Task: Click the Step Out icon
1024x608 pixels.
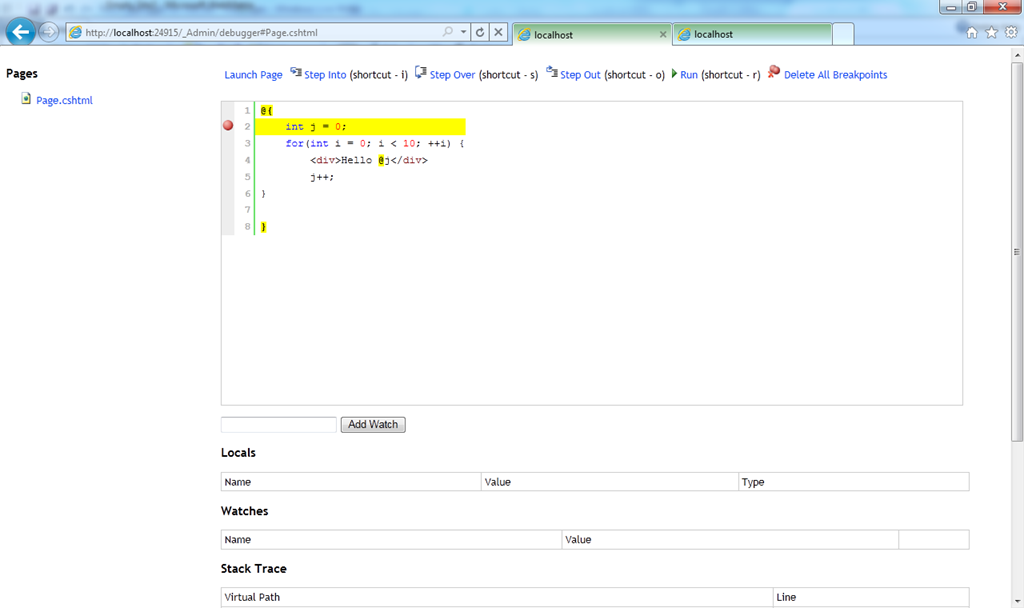Action: pyautogui.click(x=552, y=72)
